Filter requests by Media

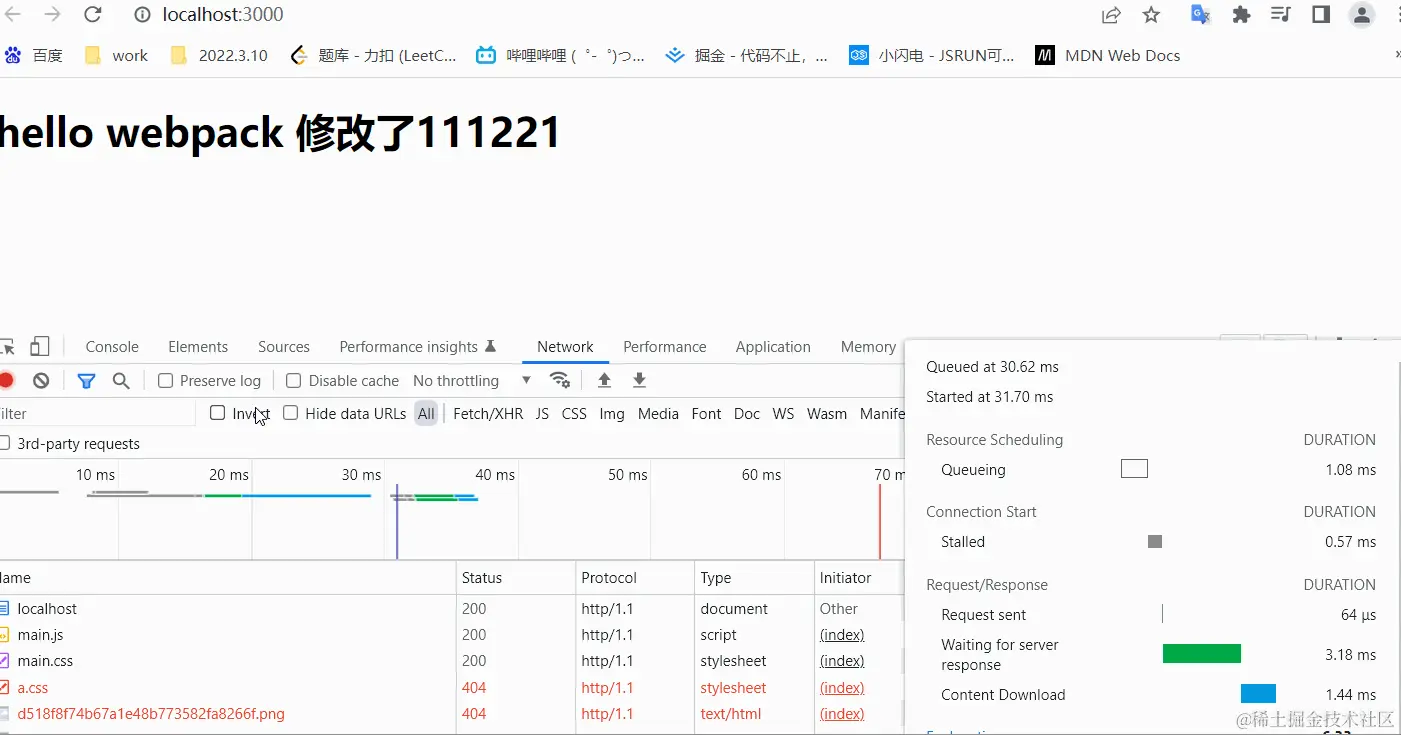[x=658, y=414]
